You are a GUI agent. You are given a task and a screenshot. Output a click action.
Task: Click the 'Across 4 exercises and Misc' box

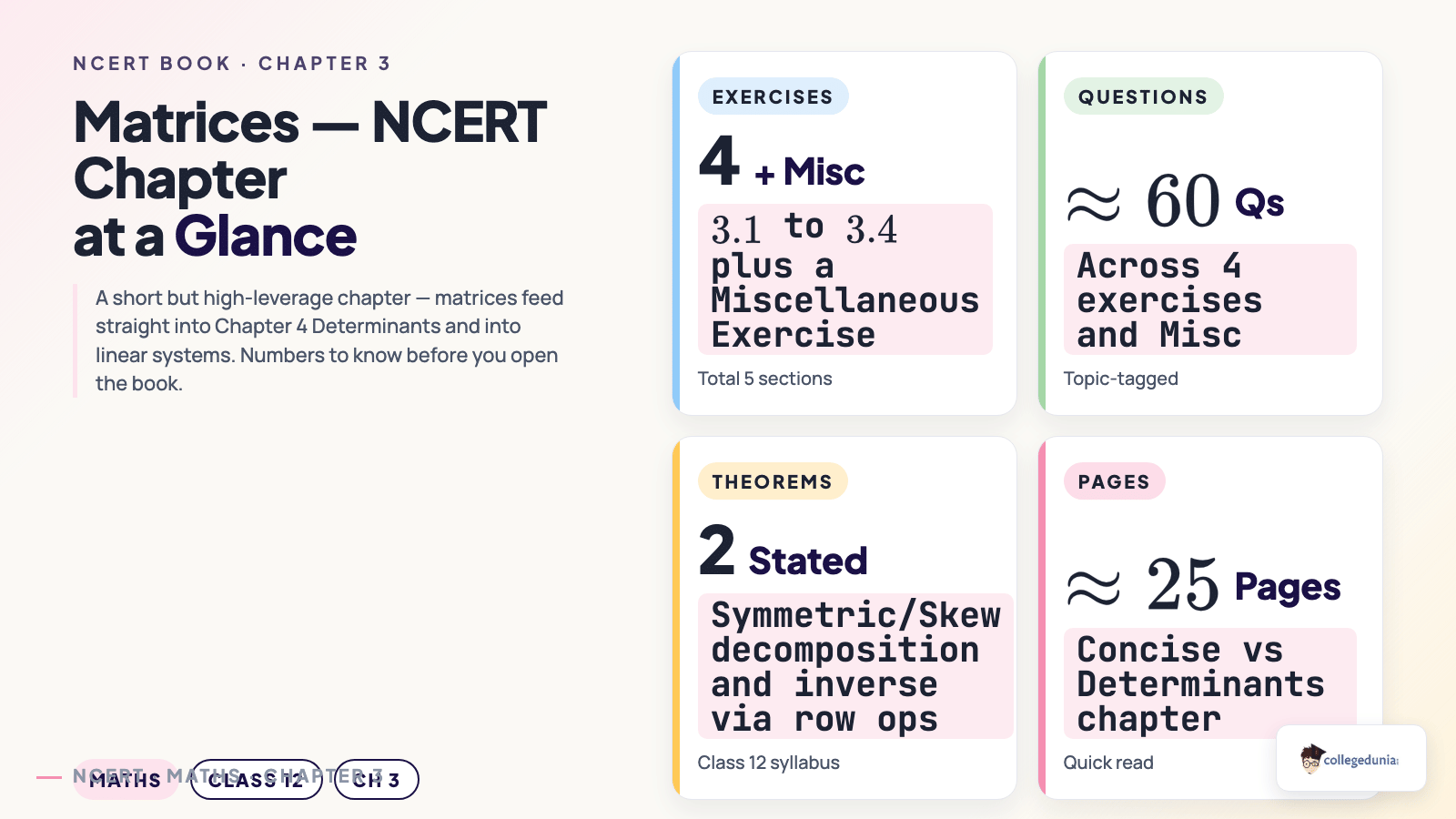[x=1210, y=299]
